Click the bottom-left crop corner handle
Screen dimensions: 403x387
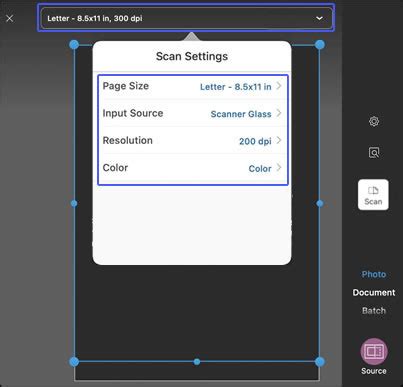pos(74,361)
